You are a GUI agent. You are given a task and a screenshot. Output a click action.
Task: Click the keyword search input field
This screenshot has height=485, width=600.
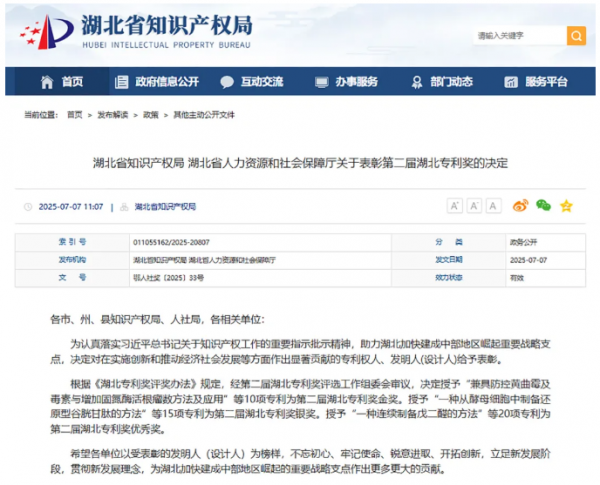click(x=518, y=36)
